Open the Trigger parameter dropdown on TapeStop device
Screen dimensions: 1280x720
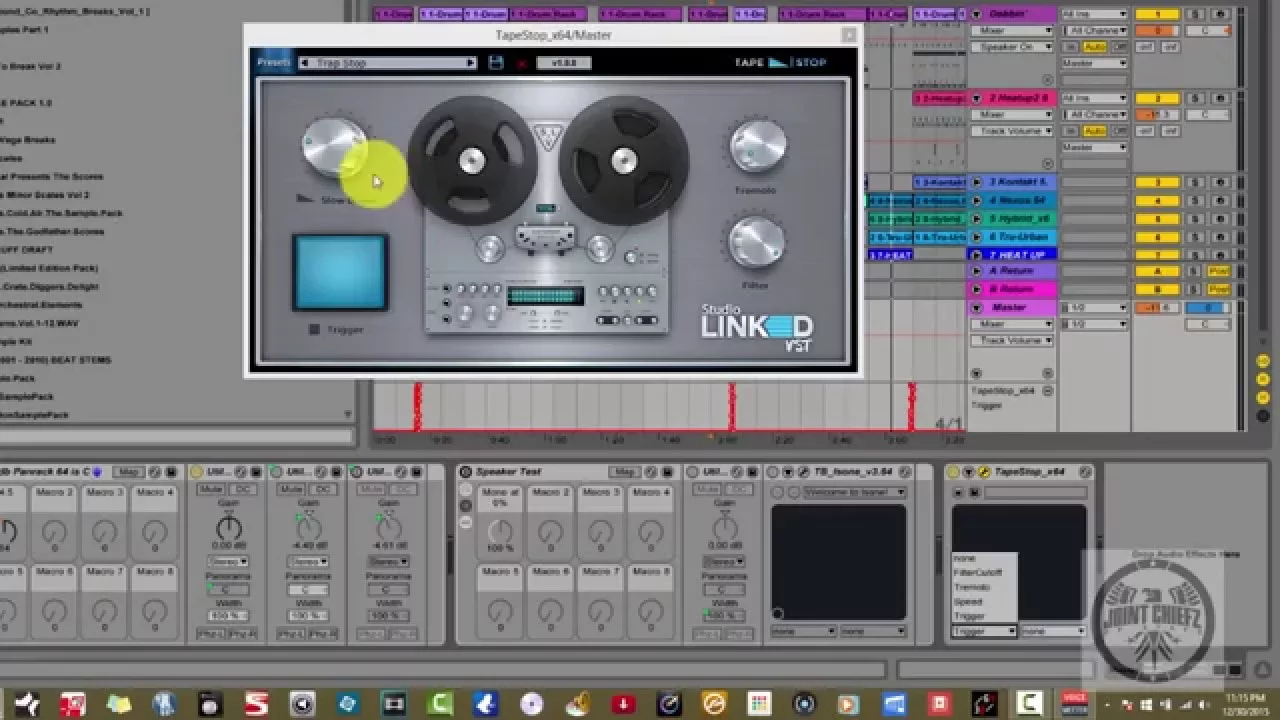point(984,631)
